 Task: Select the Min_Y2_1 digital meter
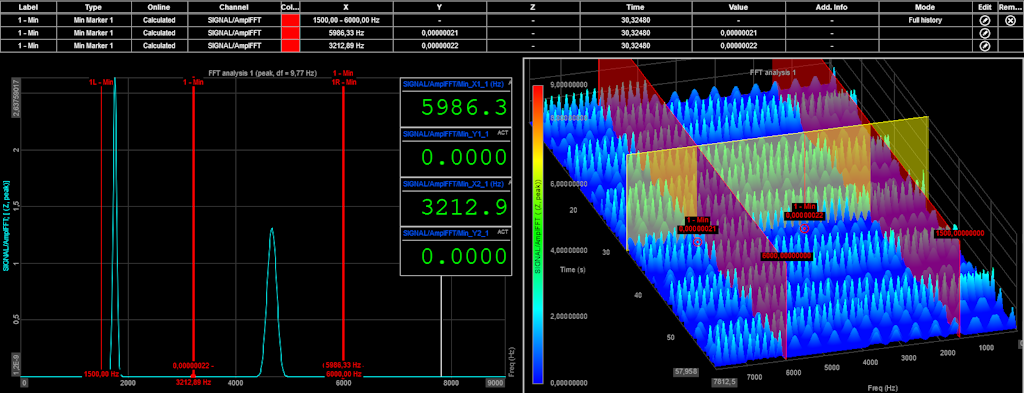click(x=455, y=251)
